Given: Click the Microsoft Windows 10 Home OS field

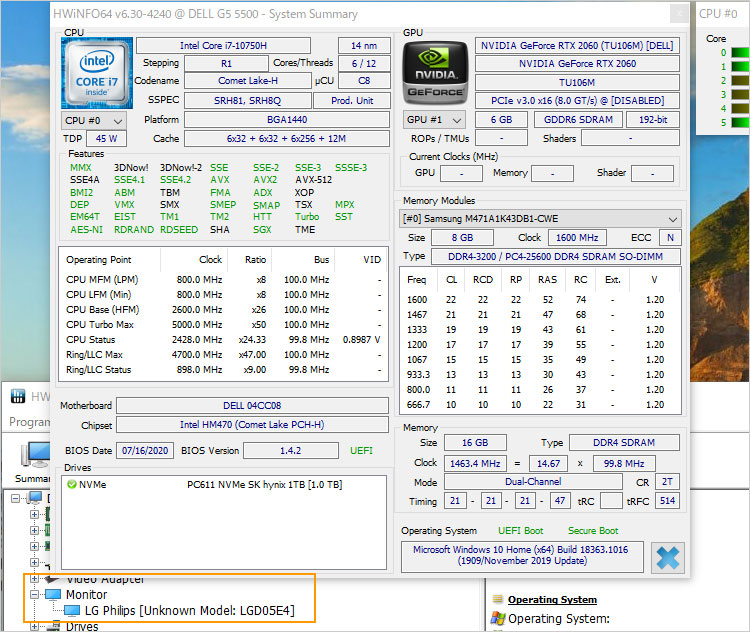Looking at the screenshot, I should tap(522, 556).
